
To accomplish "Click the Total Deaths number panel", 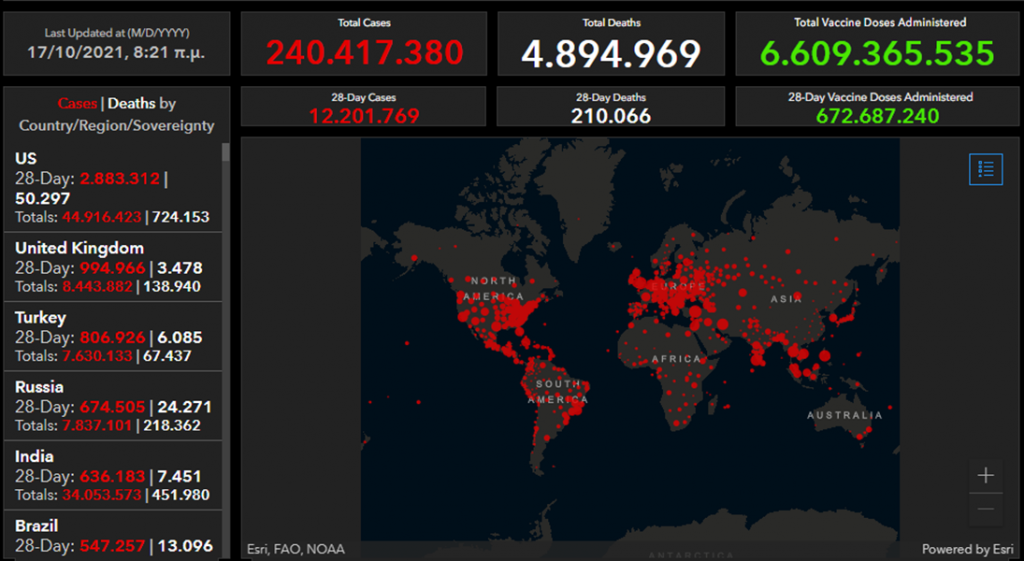I will (x=611, y=44).
